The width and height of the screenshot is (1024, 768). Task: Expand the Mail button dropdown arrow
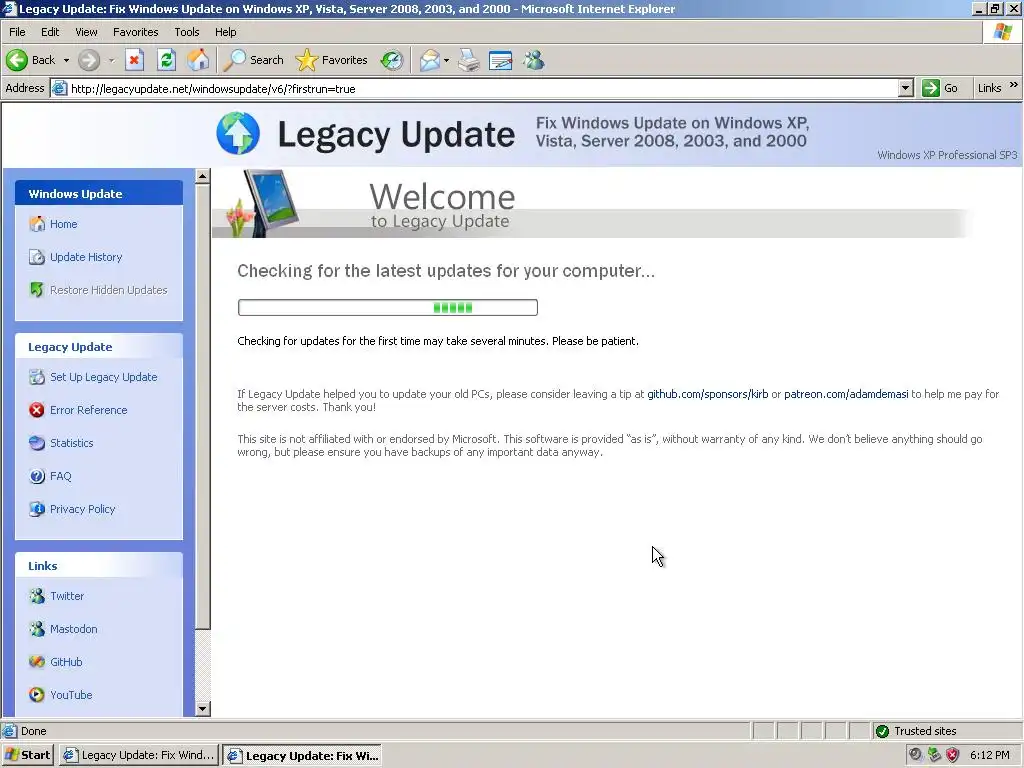[x=446, y=60]
